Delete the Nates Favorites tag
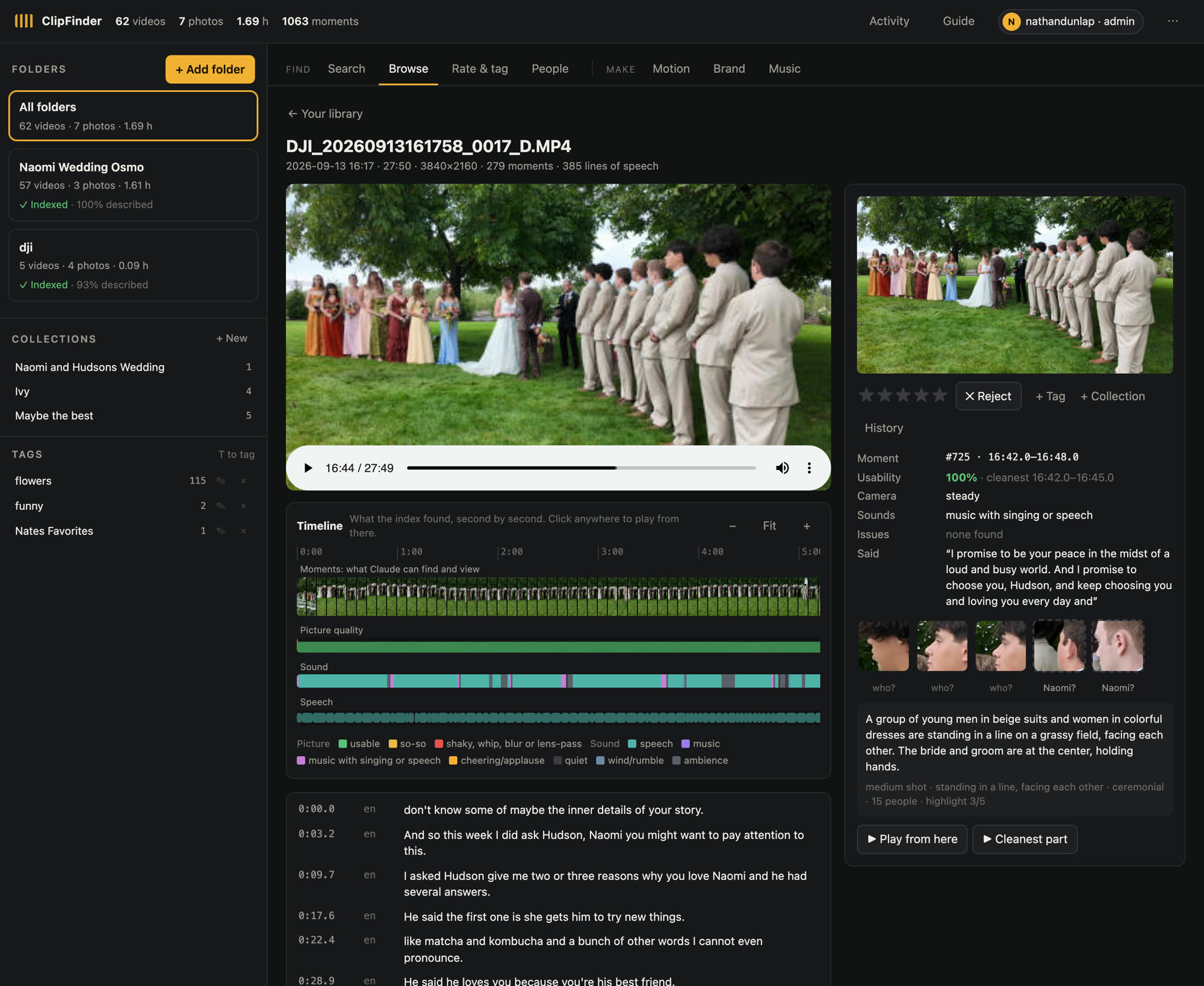The image size is (1204, 986). [x=243, y=531]
